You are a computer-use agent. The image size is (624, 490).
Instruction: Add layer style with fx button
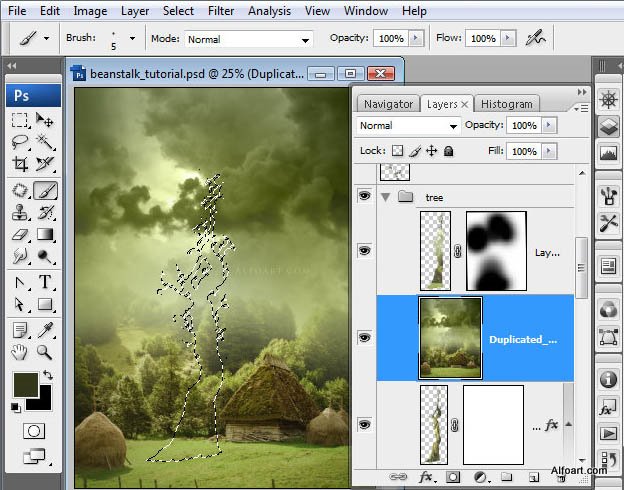click(x=426, y=476)
